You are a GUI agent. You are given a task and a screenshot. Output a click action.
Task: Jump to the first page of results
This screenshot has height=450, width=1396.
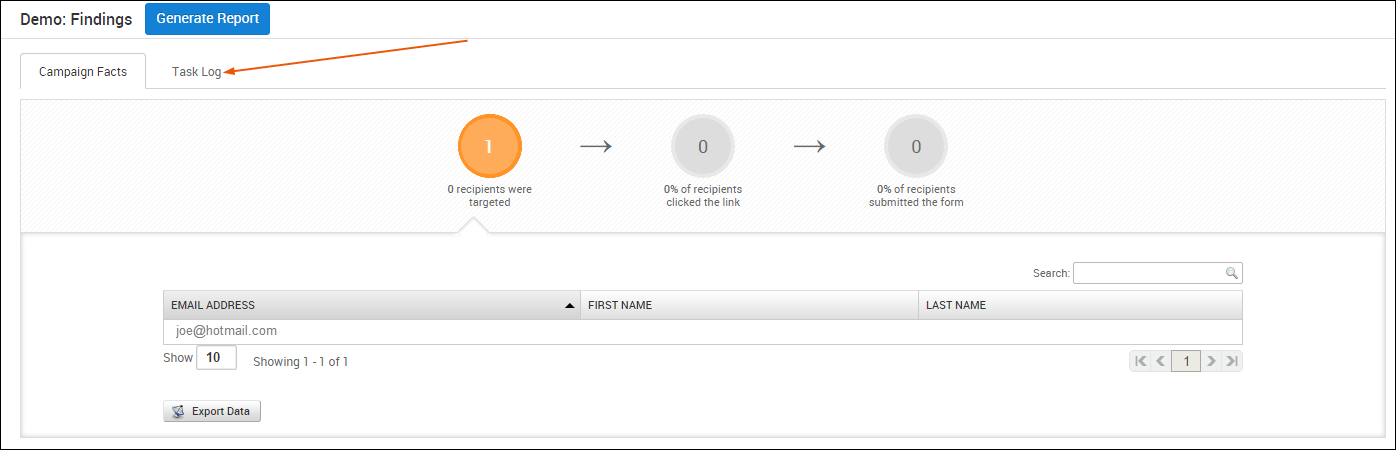[1140, 361]
